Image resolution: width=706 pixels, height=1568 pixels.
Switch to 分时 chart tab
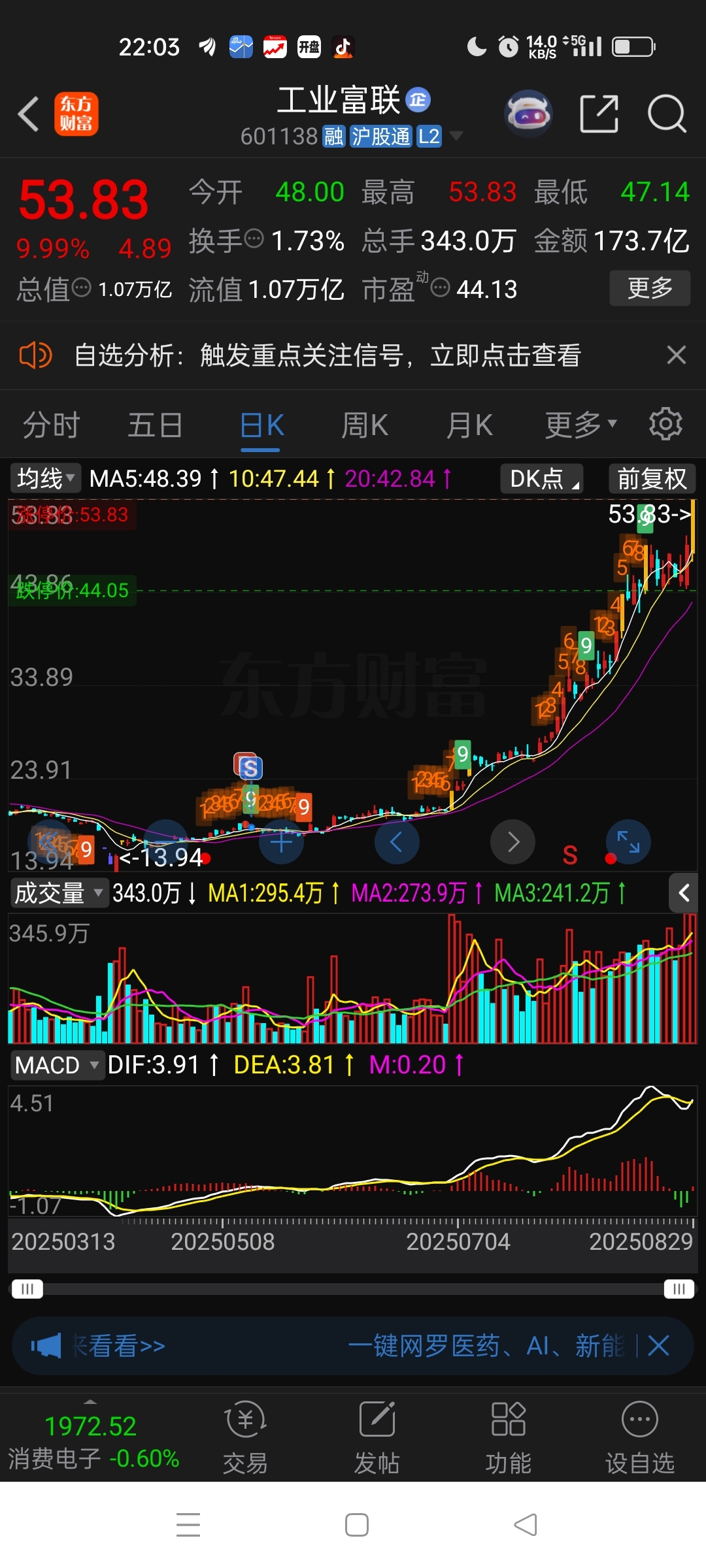click(51, 425)
